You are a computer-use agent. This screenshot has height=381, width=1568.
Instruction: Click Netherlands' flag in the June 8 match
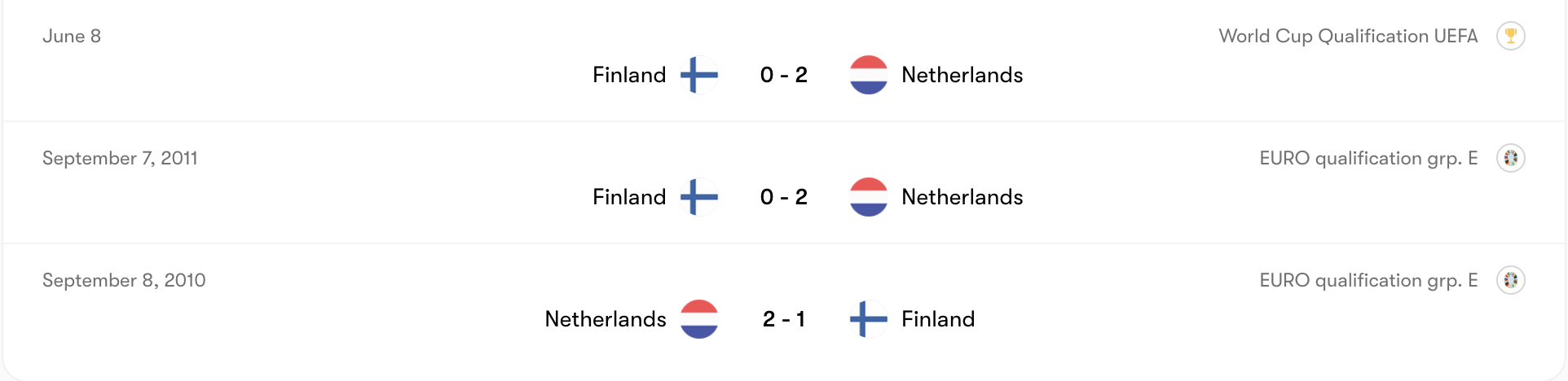point(868,75)
